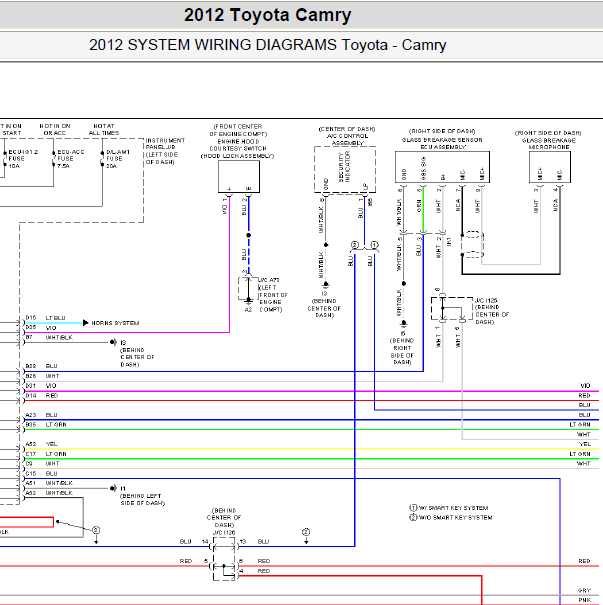Click the D15 LT BLU wire pin label
The width and height of the screenshot is (603, 605).
46,318
